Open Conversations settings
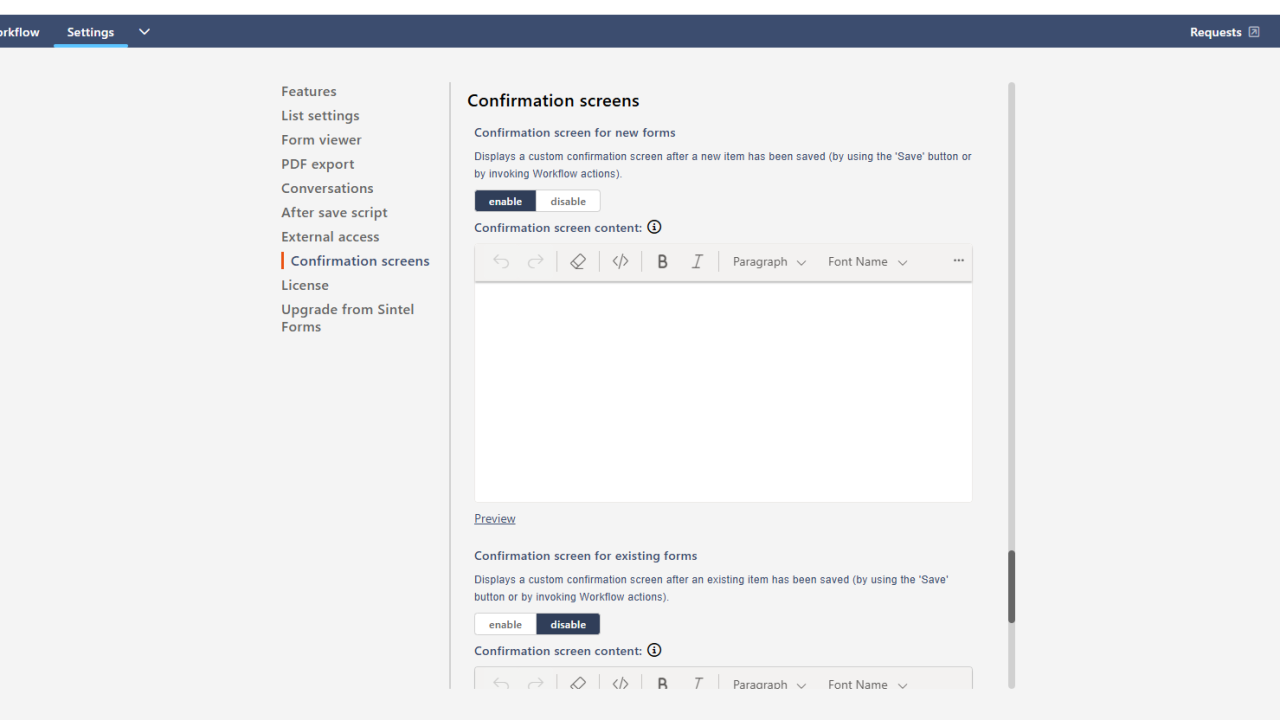This screenshot has width=1280, height=720. 327,188
